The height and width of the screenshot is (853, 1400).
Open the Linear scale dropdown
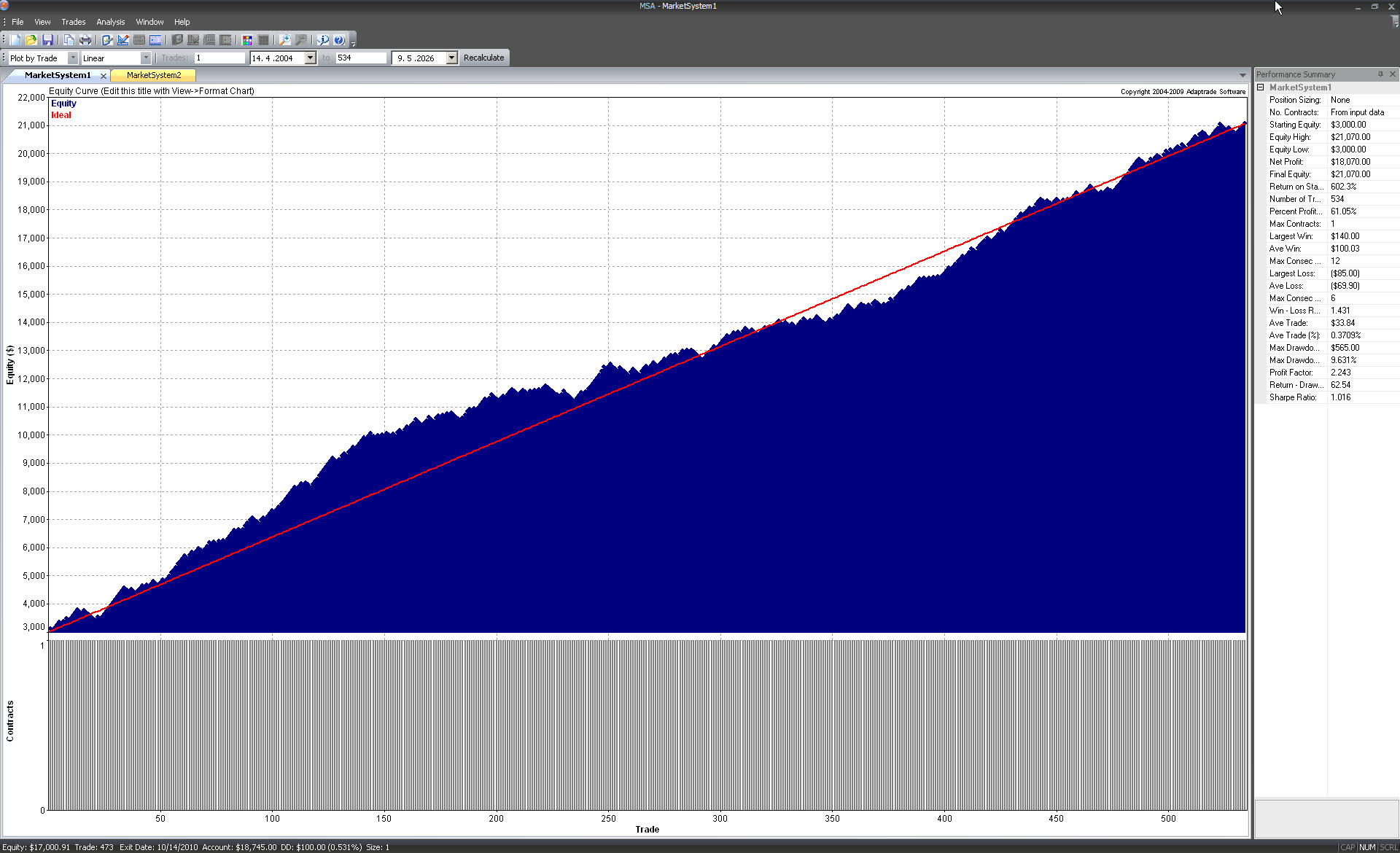[145, 58]
